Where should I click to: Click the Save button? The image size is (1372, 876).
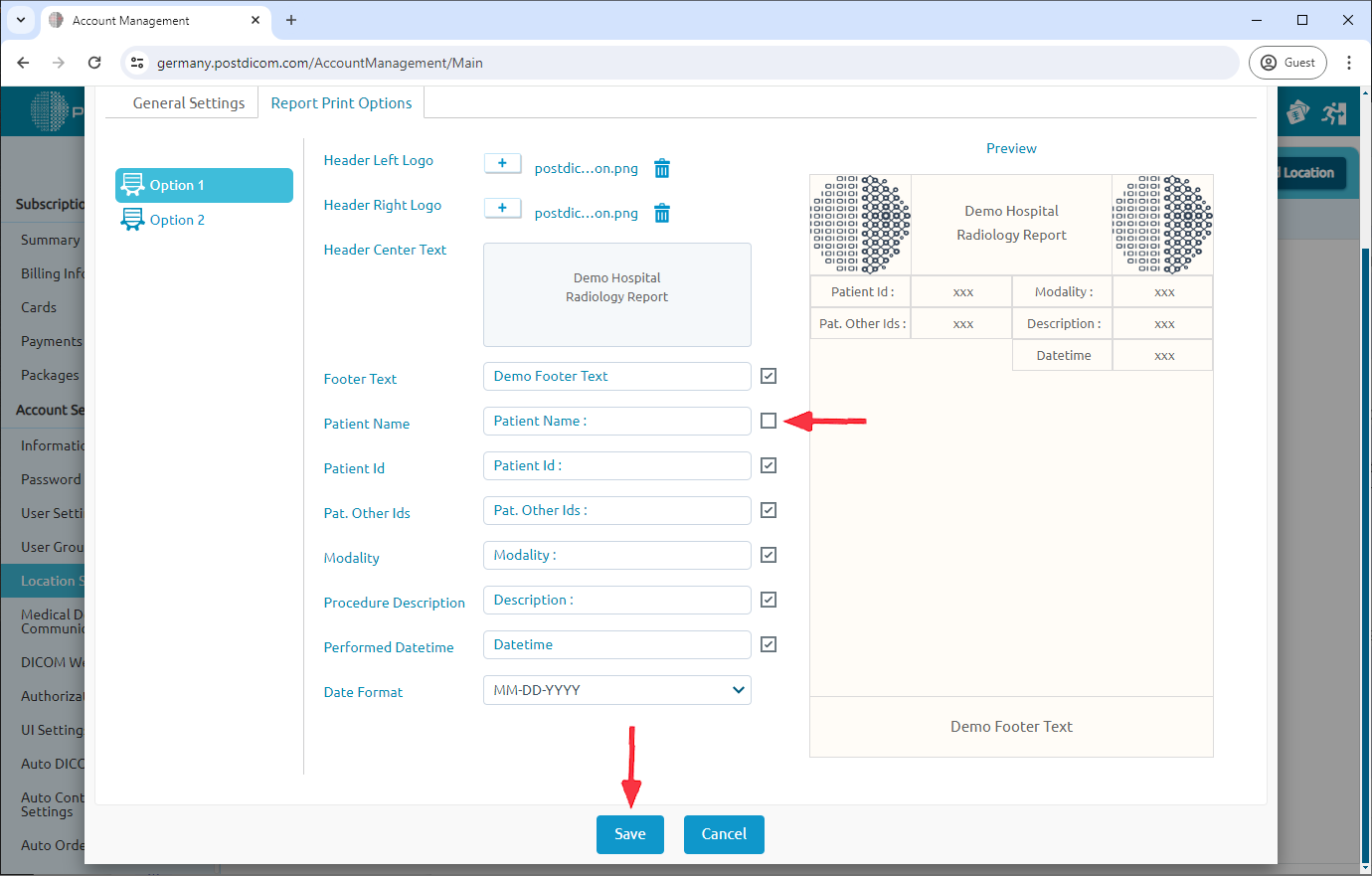(x=629, y=834)
